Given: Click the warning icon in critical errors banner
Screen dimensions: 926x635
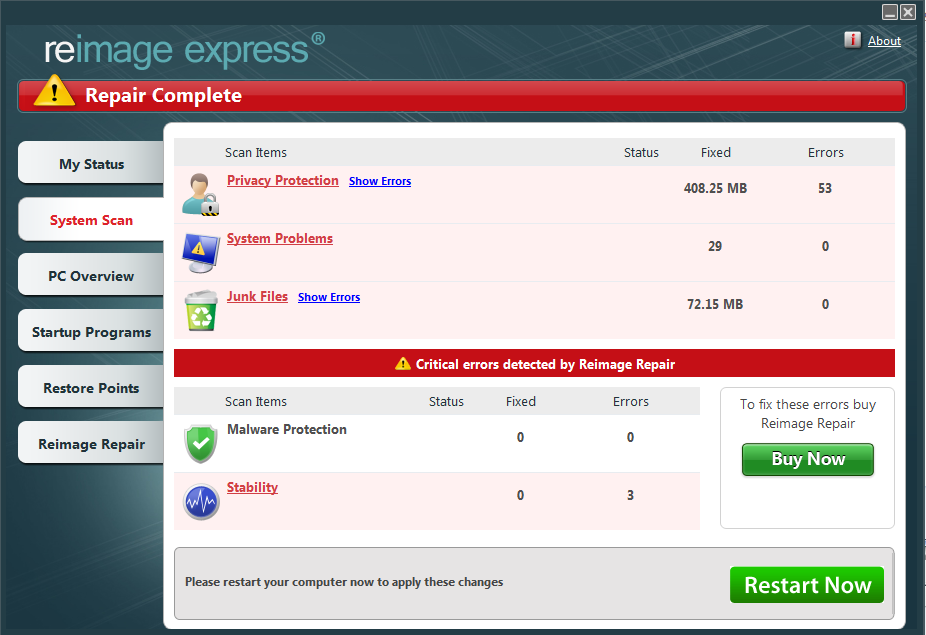Looking at the screenshot, I should (403, 364).
